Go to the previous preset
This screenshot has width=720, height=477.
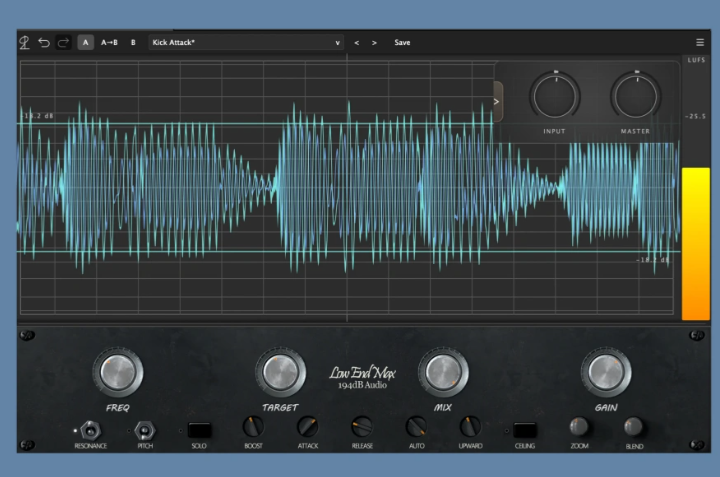click(357, 43)
